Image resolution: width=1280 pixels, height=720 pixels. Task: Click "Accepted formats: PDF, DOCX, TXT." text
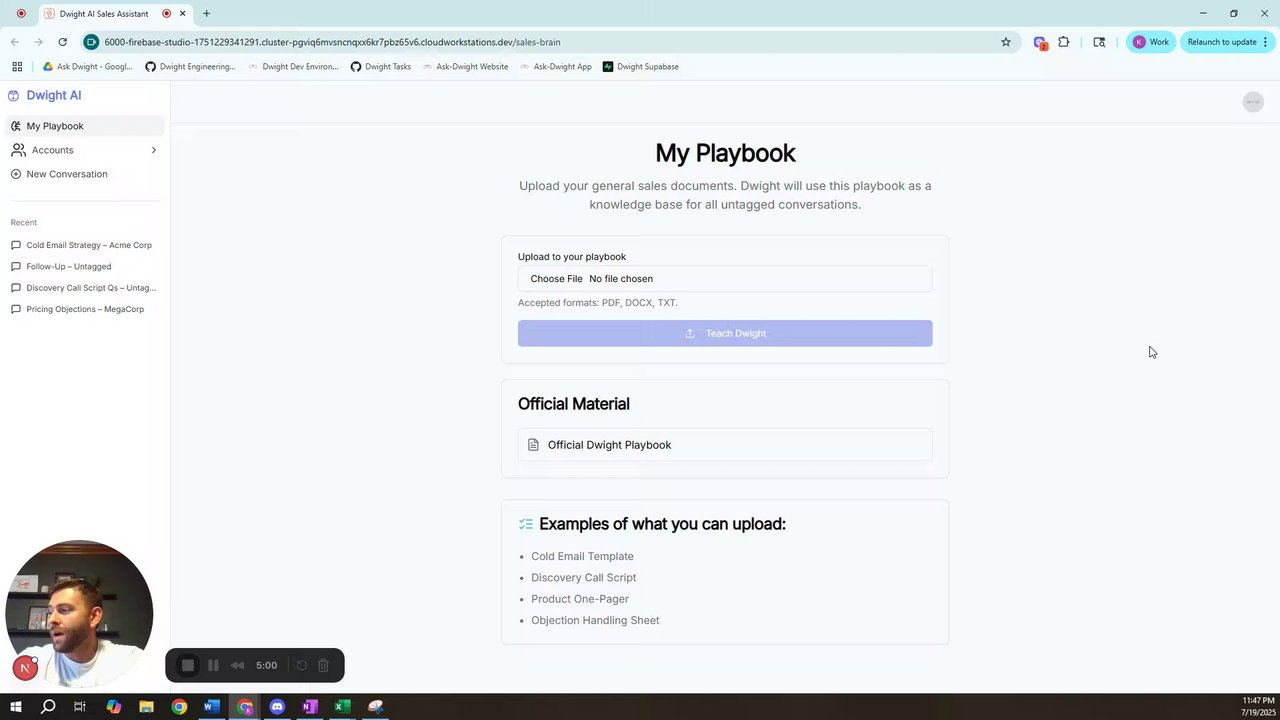(x=598, y=303)
